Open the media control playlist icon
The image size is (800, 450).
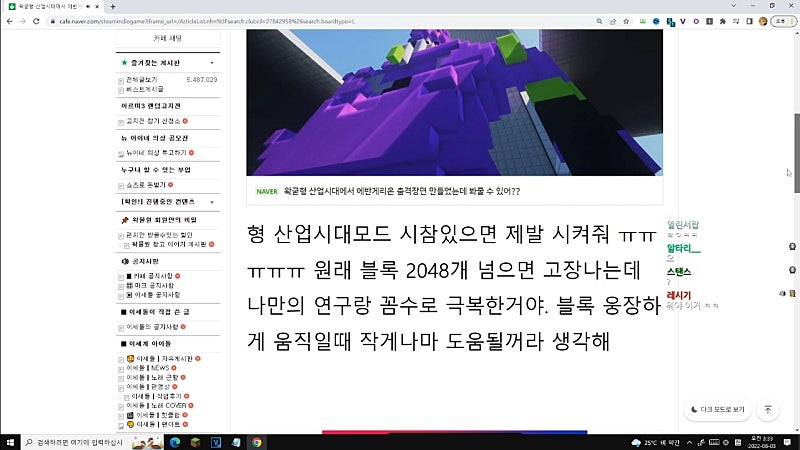tap(736, 21)
